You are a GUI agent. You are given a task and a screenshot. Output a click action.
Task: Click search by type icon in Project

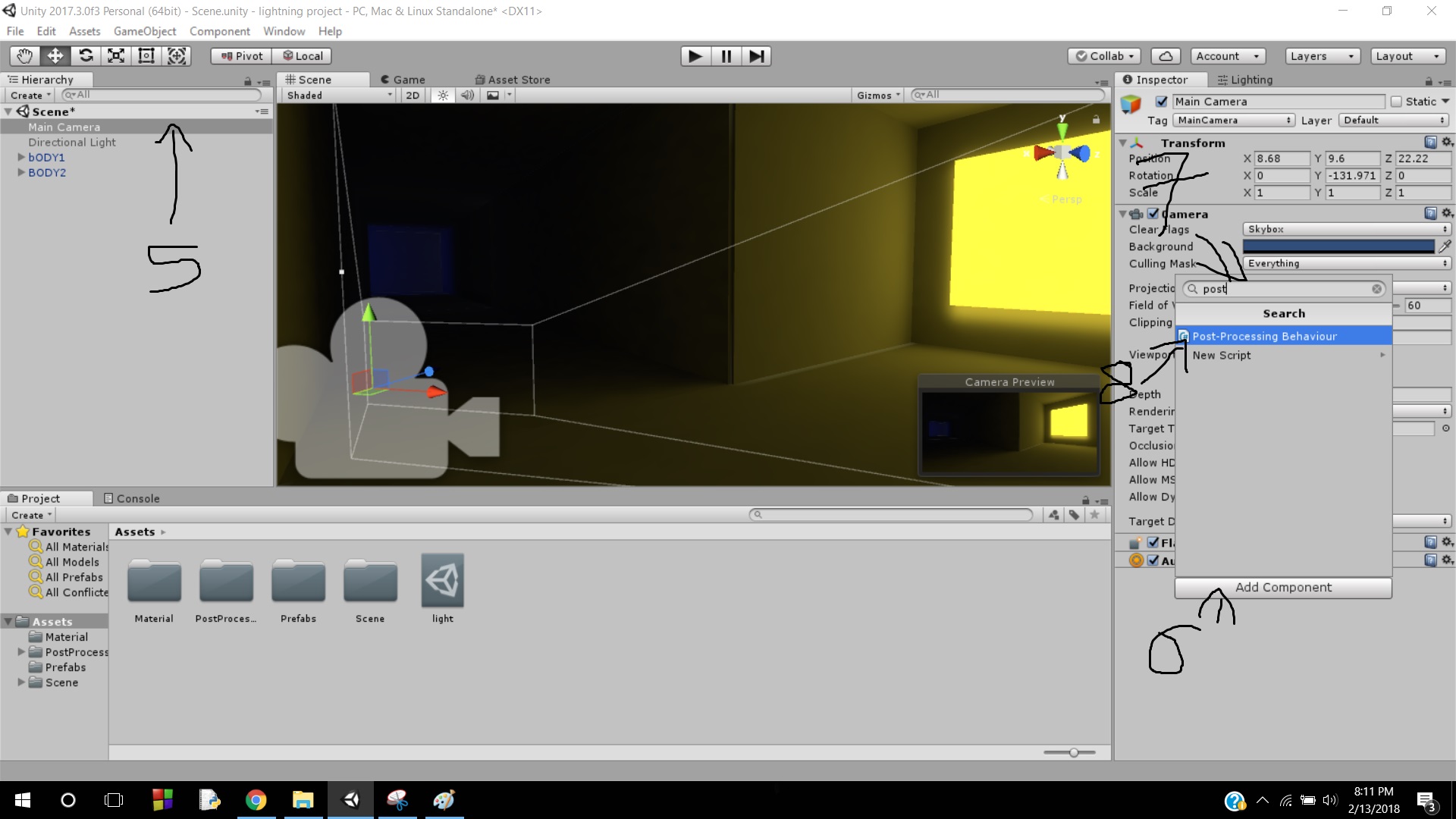1054,515
